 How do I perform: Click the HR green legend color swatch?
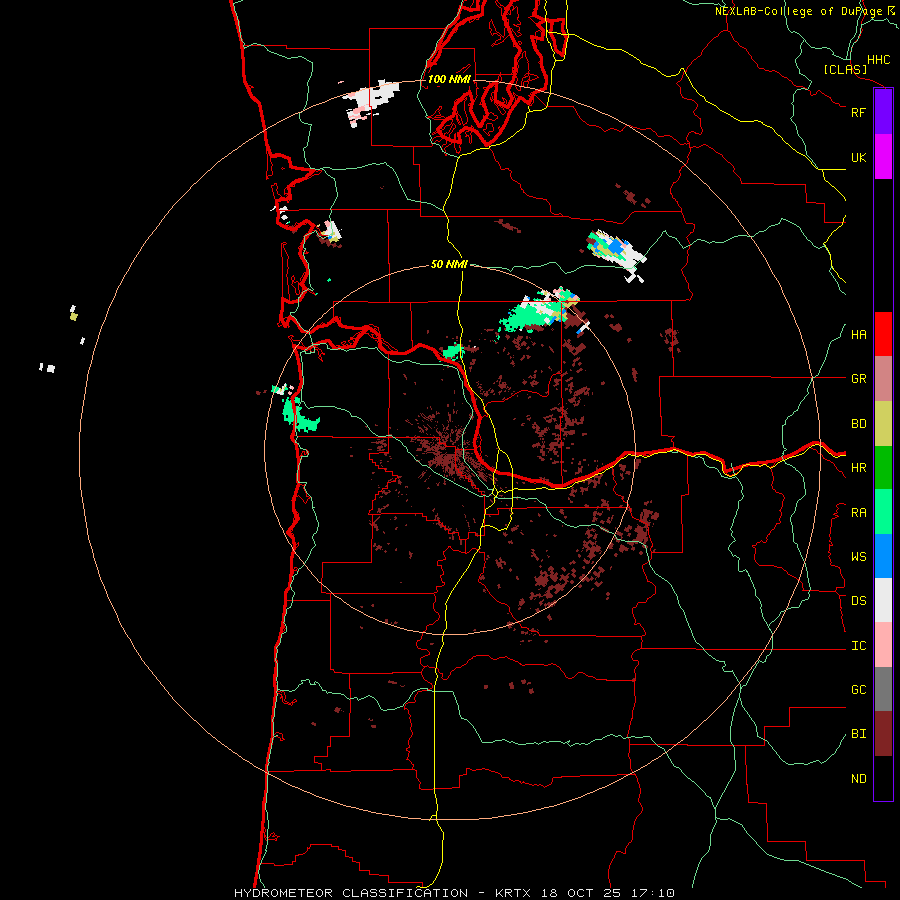tap(883, 468)
